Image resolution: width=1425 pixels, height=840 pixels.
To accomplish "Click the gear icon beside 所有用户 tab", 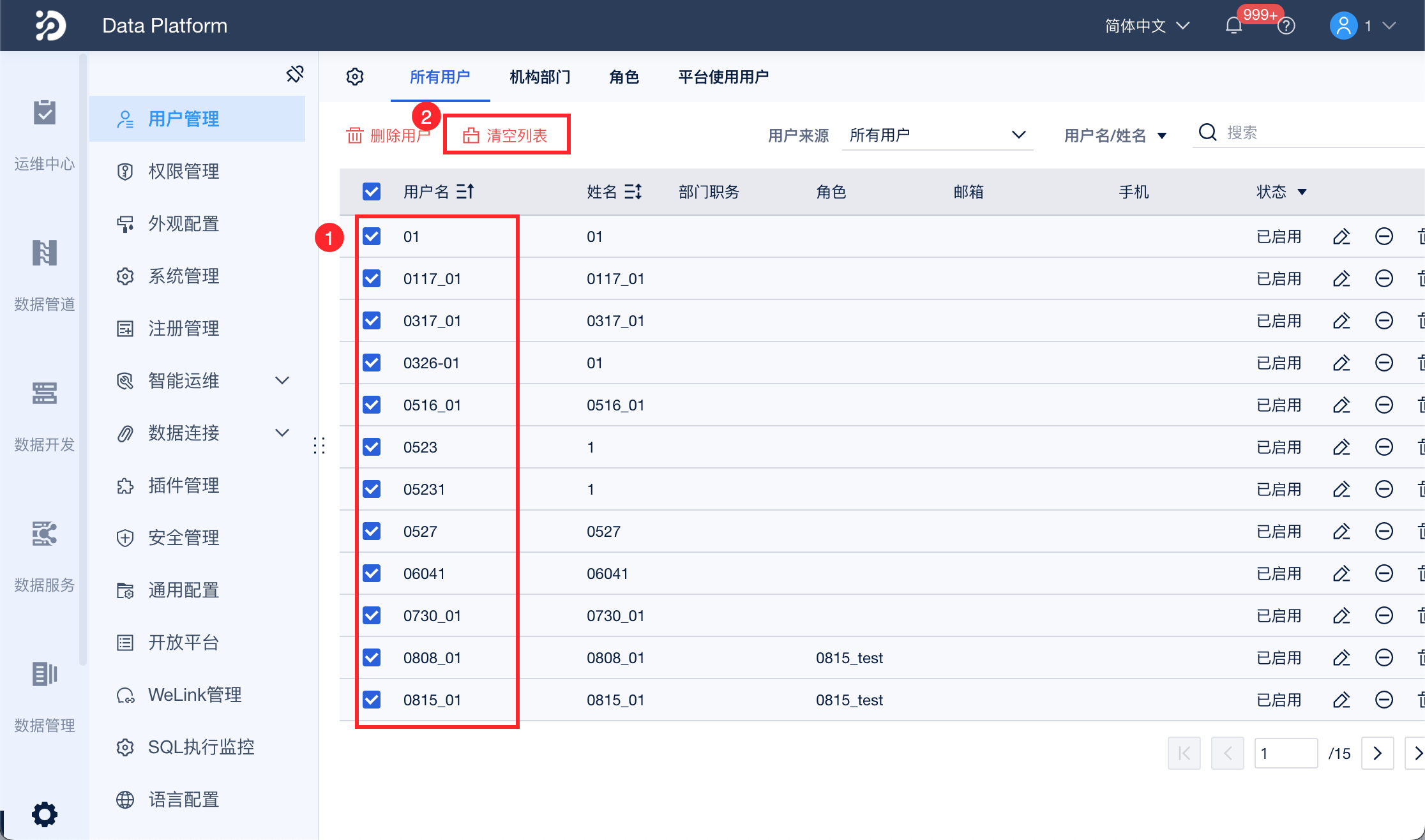I will pos(355,77).
